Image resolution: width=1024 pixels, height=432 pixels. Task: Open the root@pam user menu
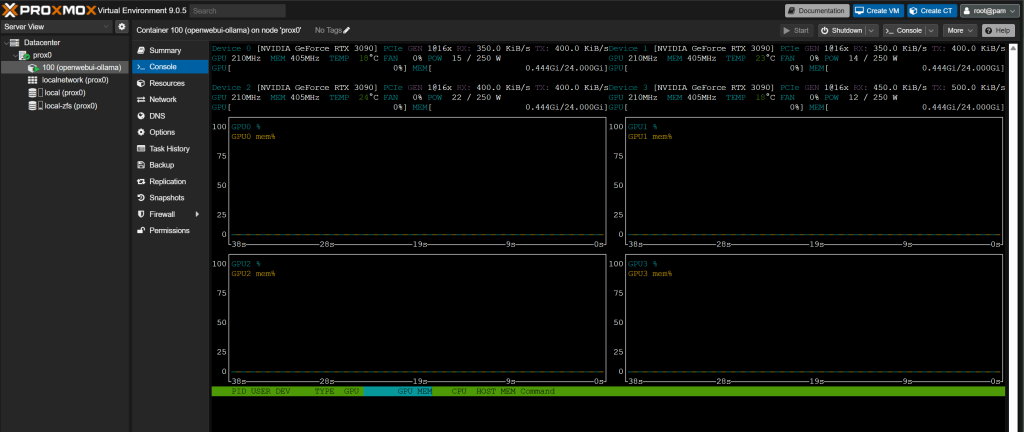click(x=989, y=11)
